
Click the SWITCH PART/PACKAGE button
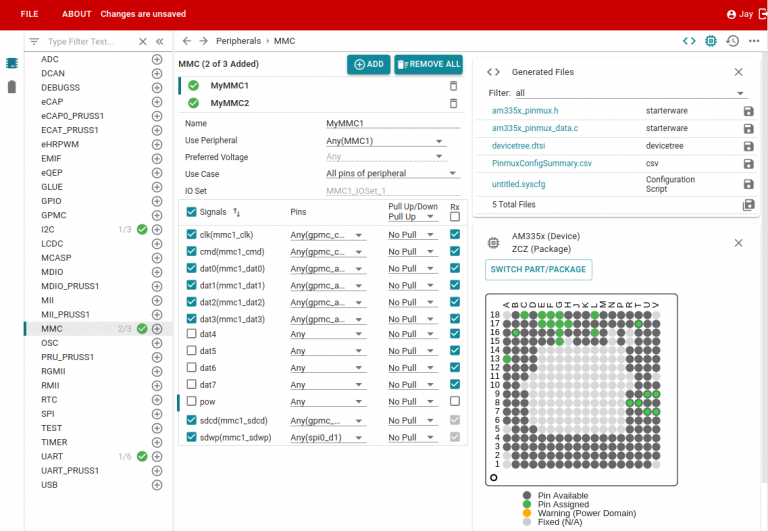539,270
